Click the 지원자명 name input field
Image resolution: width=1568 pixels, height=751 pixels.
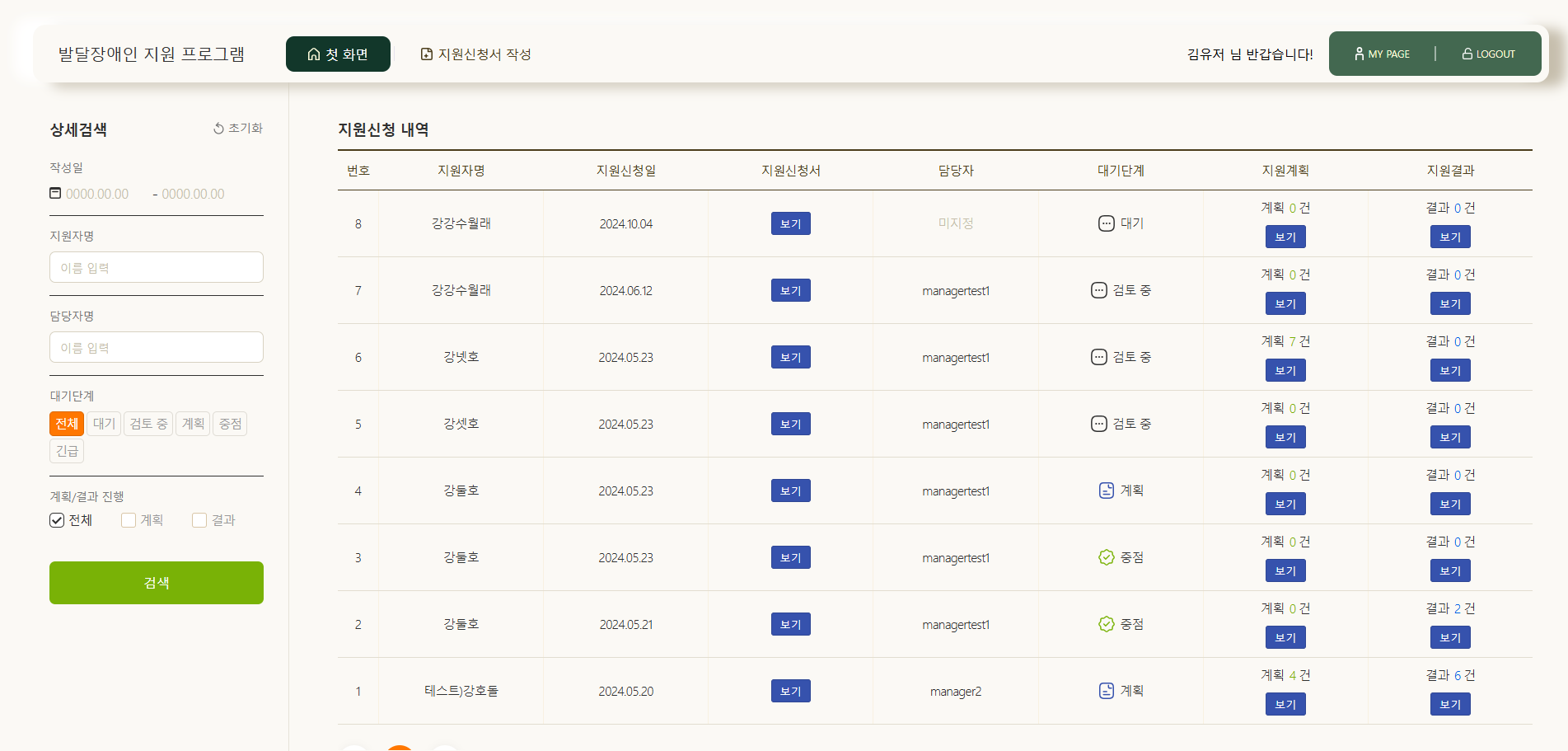point(157,267)
